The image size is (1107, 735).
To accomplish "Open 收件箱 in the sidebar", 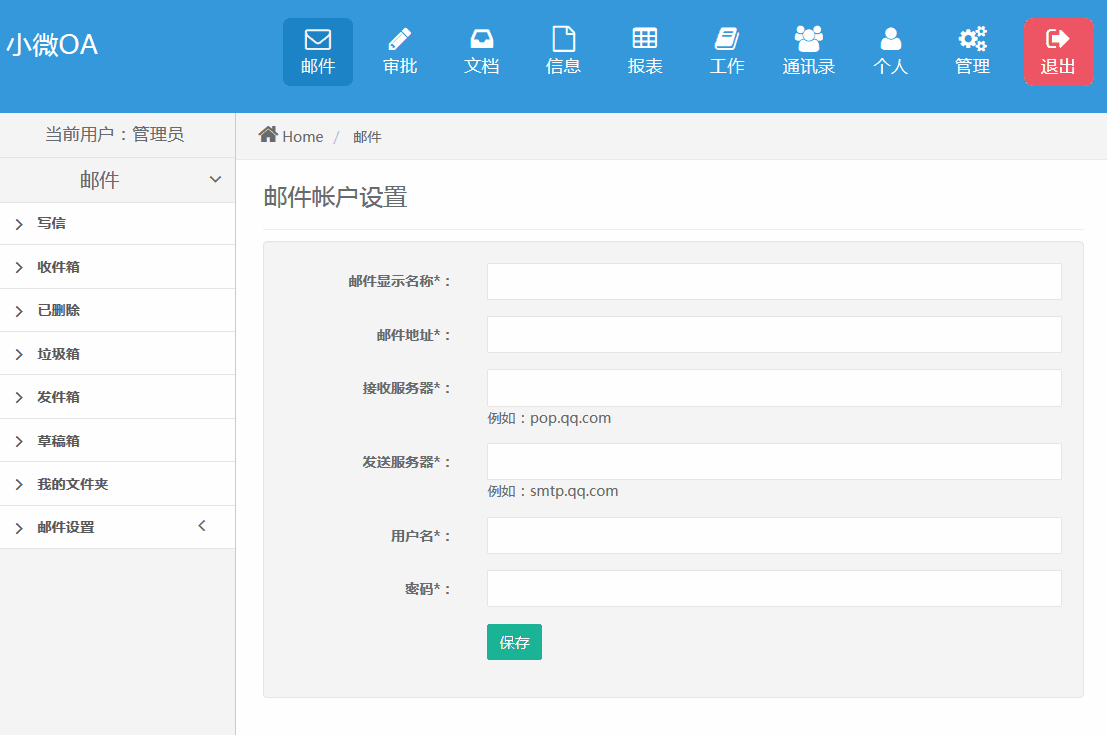I will pos(58,267).
